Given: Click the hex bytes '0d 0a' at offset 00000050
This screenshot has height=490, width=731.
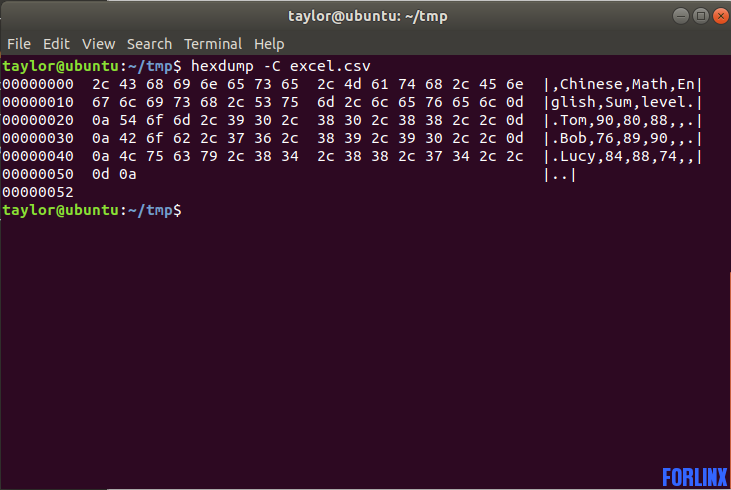Looking at the screenshot, I should tap(114, 174).
